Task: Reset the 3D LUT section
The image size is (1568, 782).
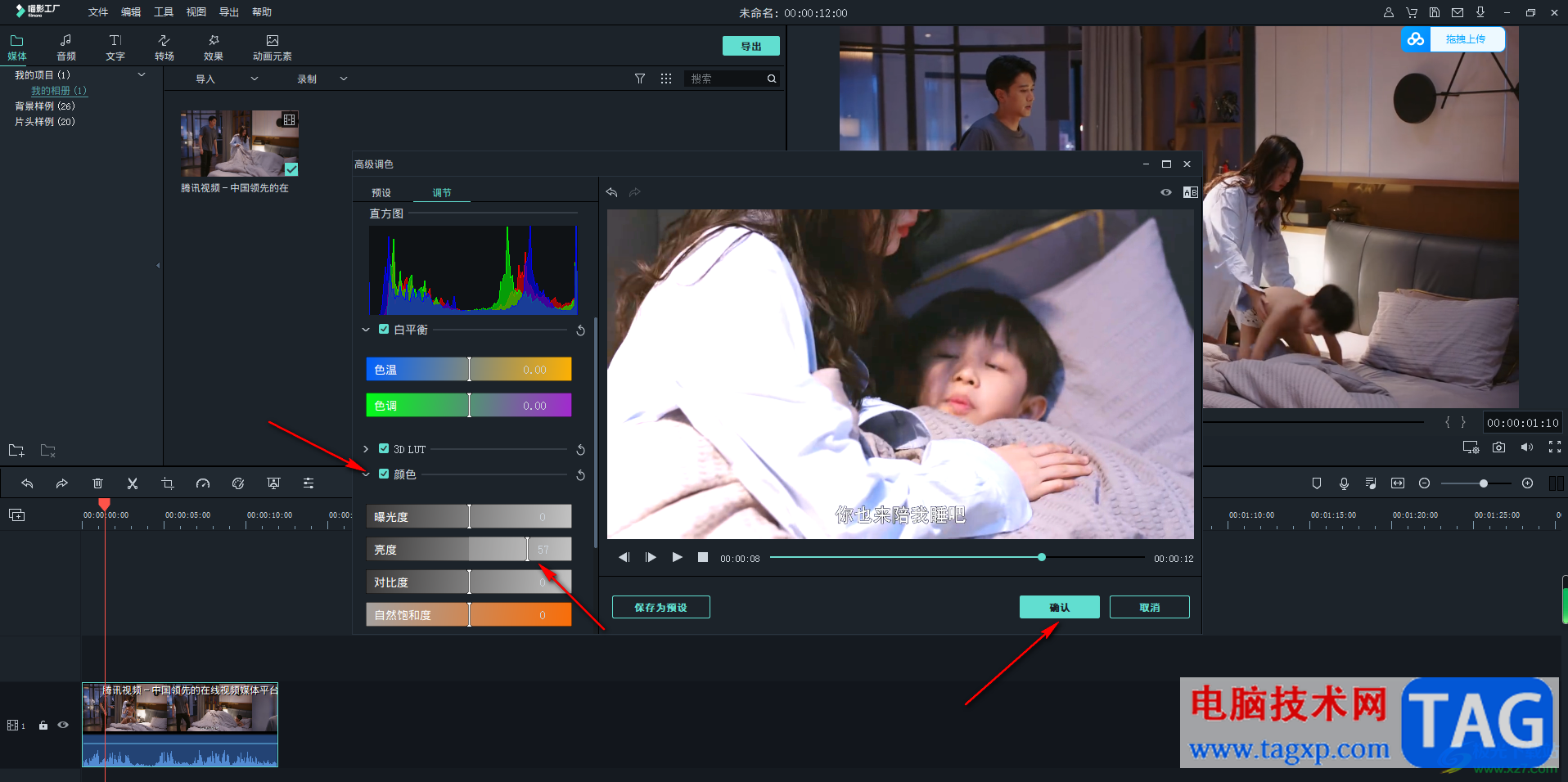Action: tap(580, 450)
